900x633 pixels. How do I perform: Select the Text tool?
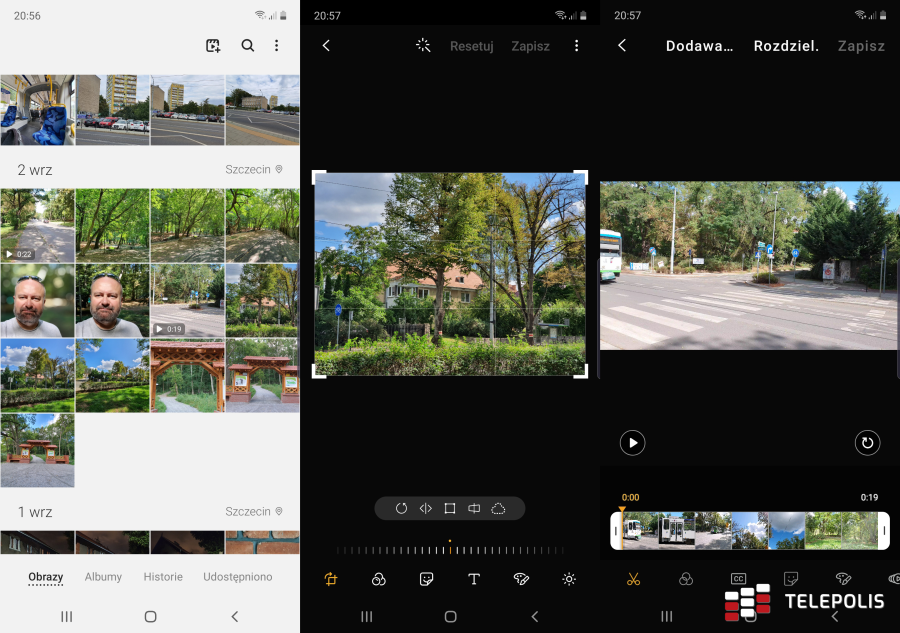click(x=473, y=579)
